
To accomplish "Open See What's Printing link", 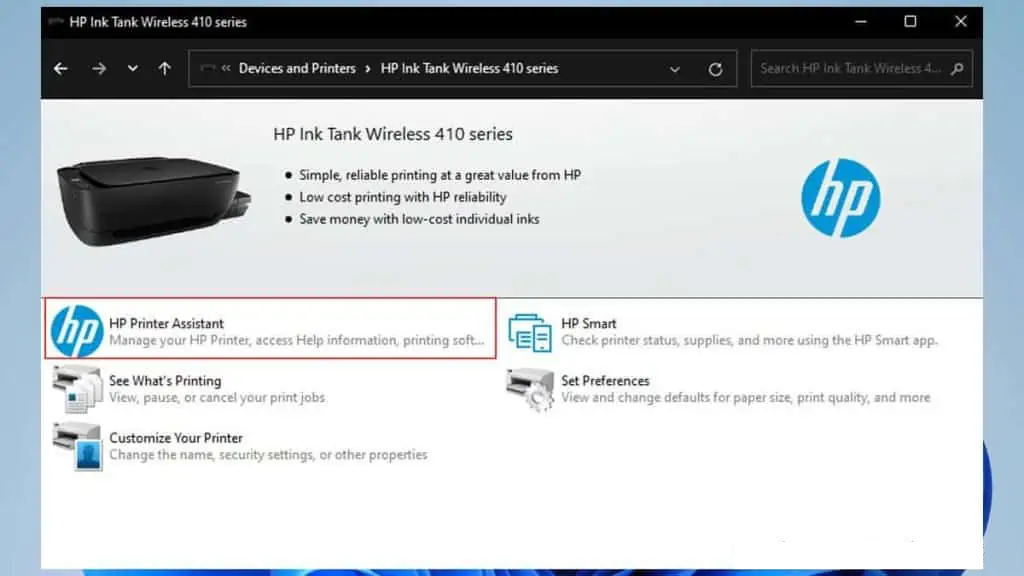I will [x=165, y=381].
